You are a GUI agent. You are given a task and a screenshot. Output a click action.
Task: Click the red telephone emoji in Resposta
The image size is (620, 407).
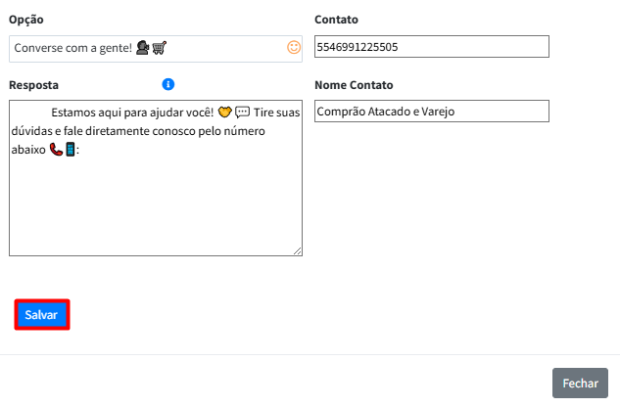(x=55, y=148)
